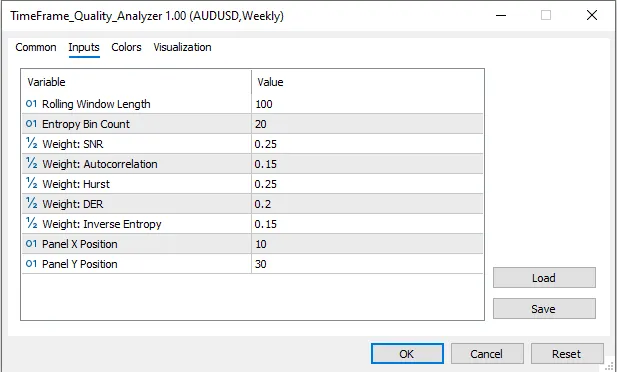Screen dimensions: 617x372
Task: Load a preset with the Load button
Action: (x=544, y=278)
